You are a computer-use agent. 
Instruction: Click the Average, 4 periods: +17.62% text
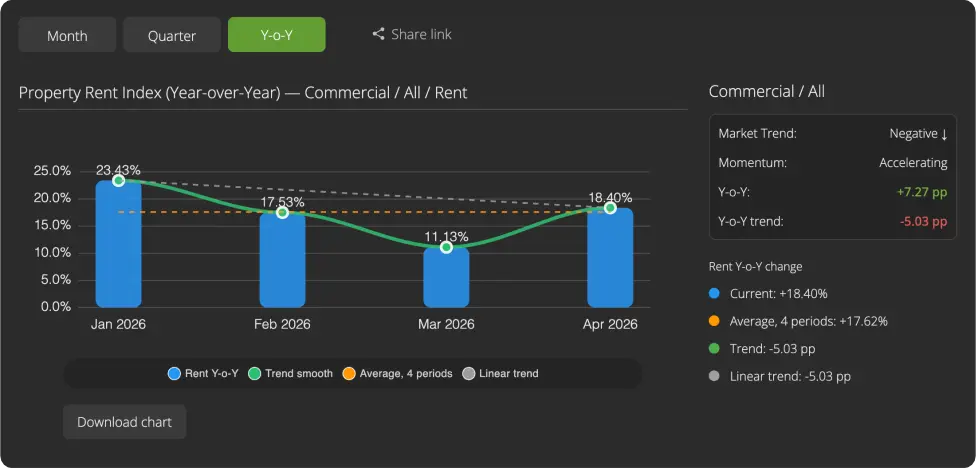[809, 321]
